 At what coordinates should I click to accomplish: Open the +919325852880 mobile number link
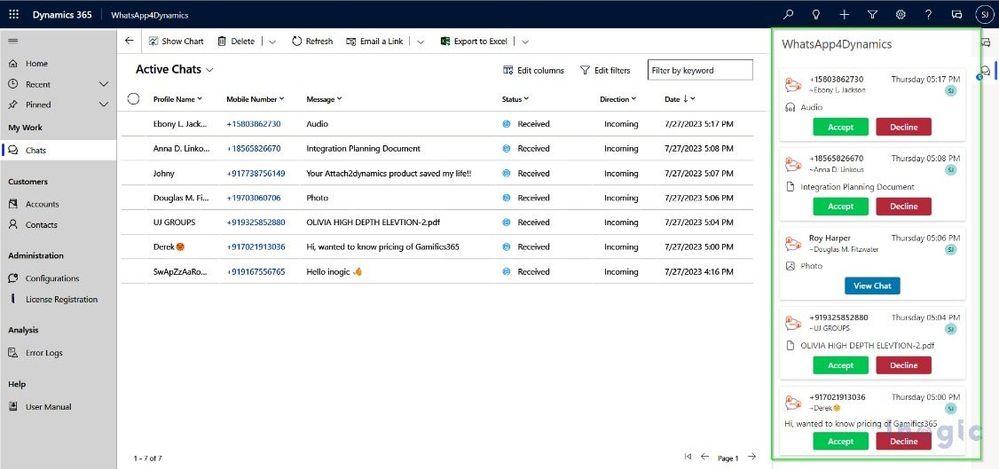[256, 222]
